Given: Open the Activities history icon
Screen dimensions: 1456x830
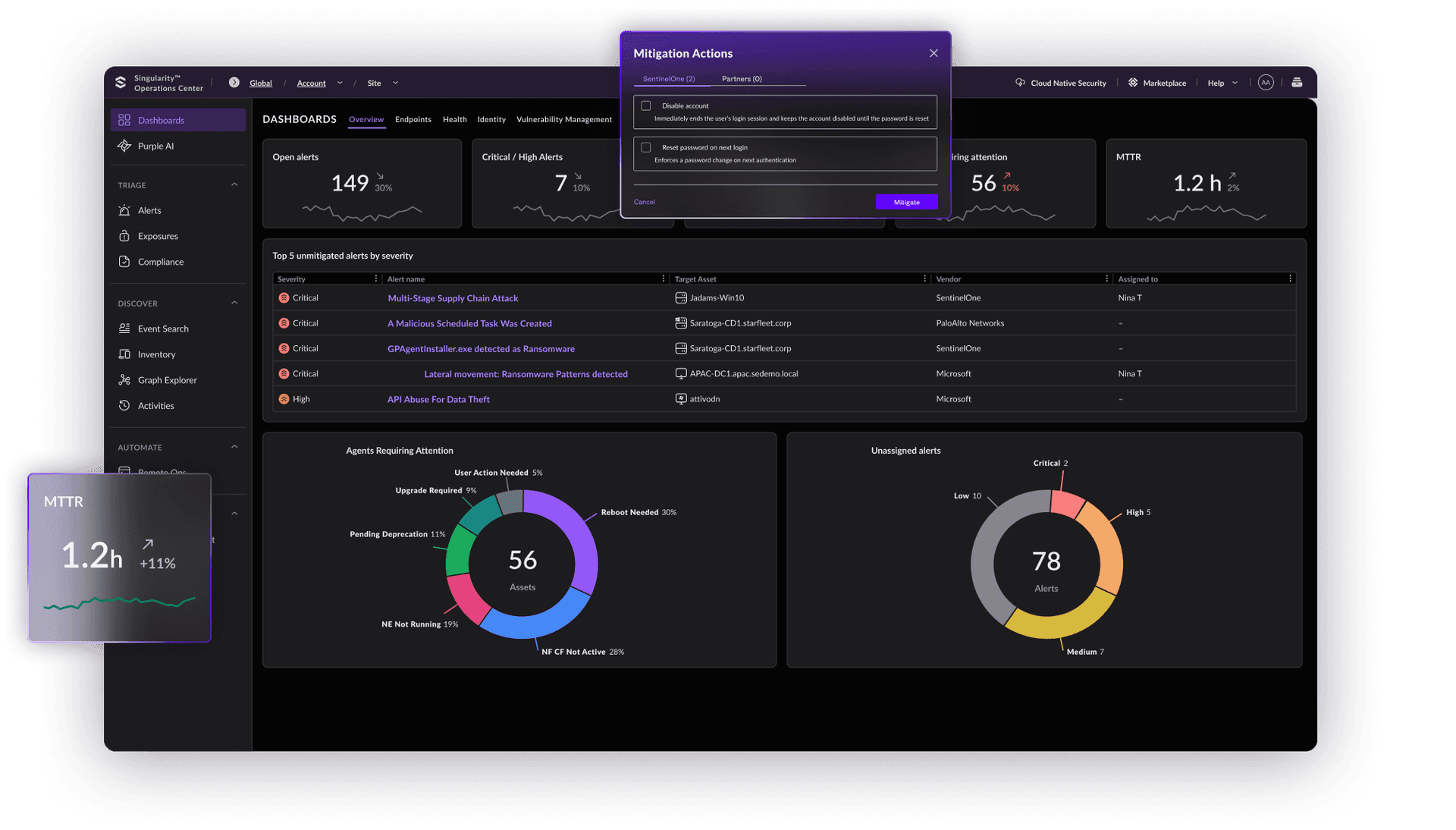Looking at the screenshot, I should tap(124, 406).
